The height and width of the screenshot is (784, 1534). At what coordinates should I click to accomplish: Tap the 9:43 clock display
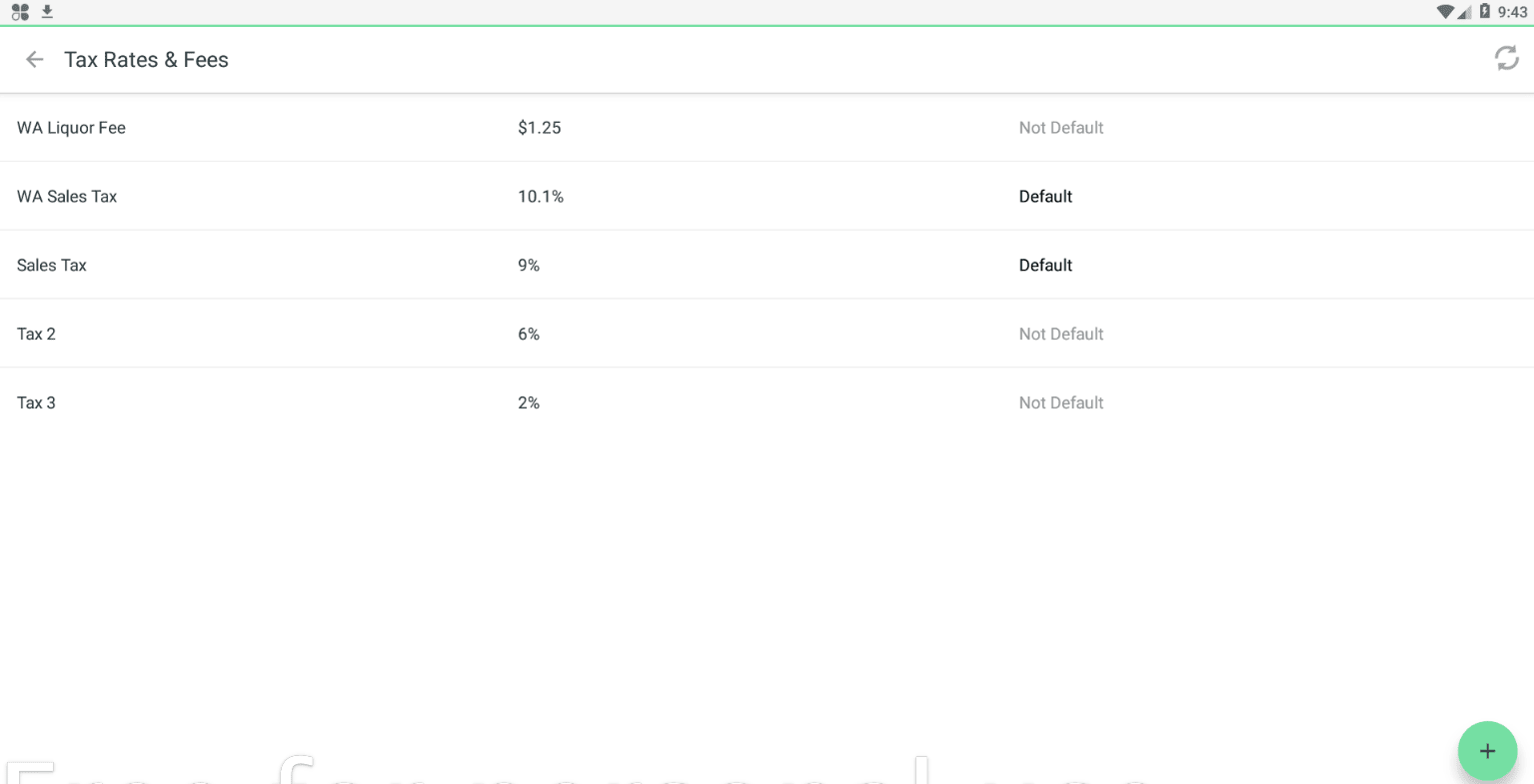tap(1512, 12)
